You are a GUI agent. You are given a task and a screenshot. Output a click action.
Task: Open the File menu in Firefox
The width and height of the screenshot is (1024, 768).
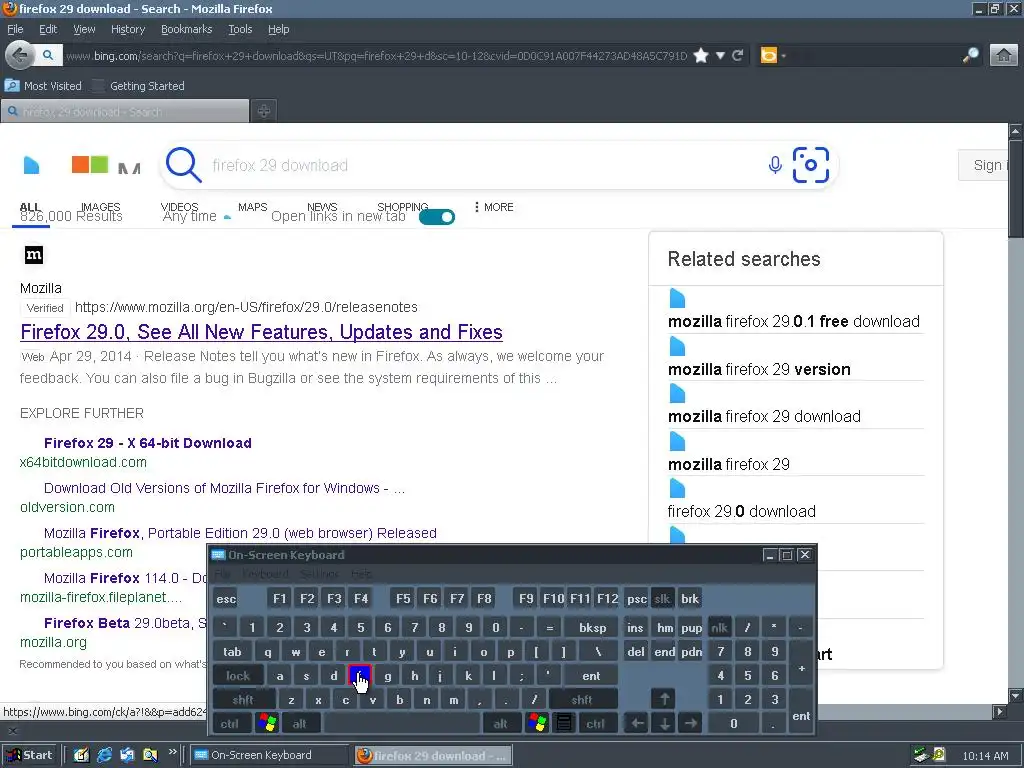point(15,29)
